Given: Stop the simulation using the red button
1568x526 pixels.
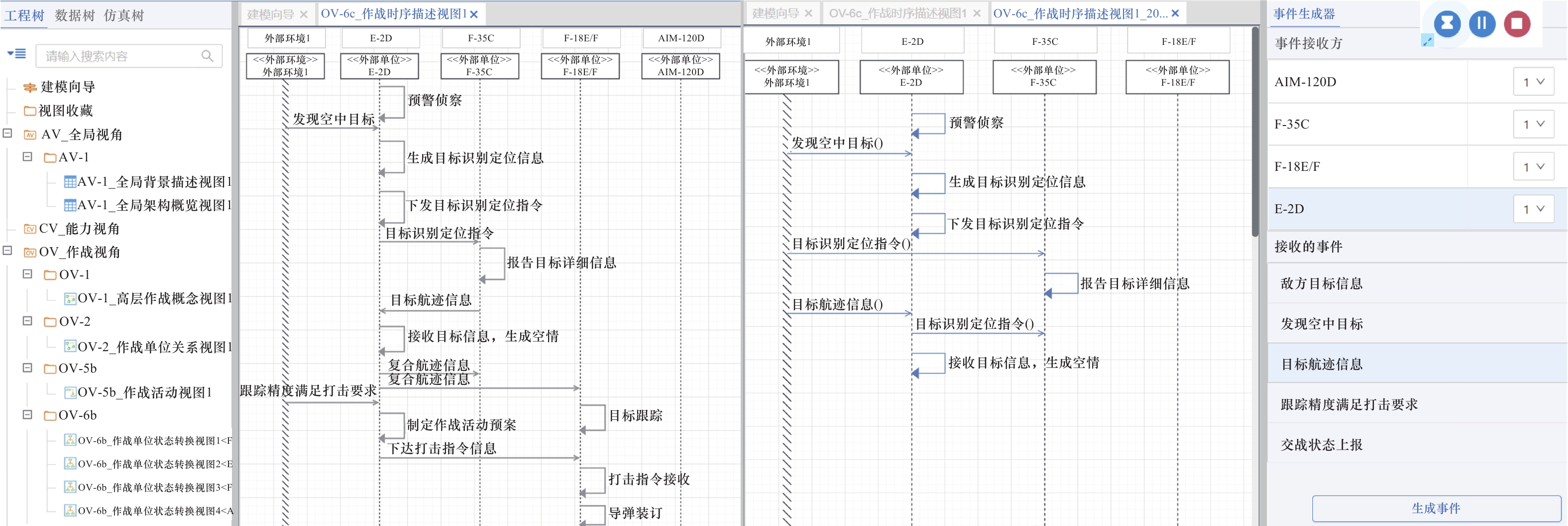Looking at the screenshot, I should pyautogui.click(x=1517, y=24).
